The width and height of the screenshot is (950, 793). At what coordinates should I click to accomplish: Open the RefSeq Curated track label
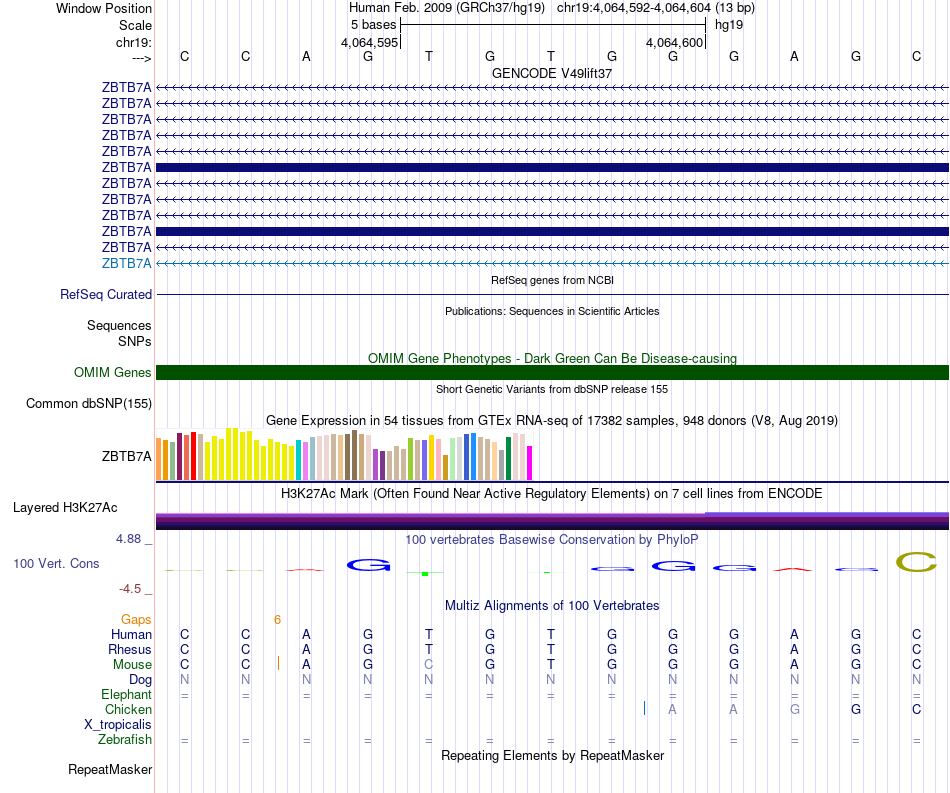click(x=106, y=294)
